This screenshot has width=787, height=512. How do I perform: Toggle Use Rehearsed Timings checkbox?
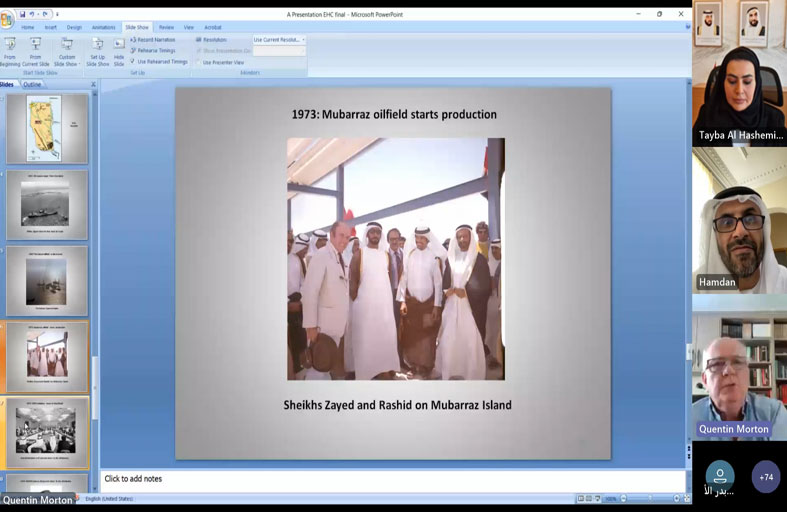click(134, 61)
